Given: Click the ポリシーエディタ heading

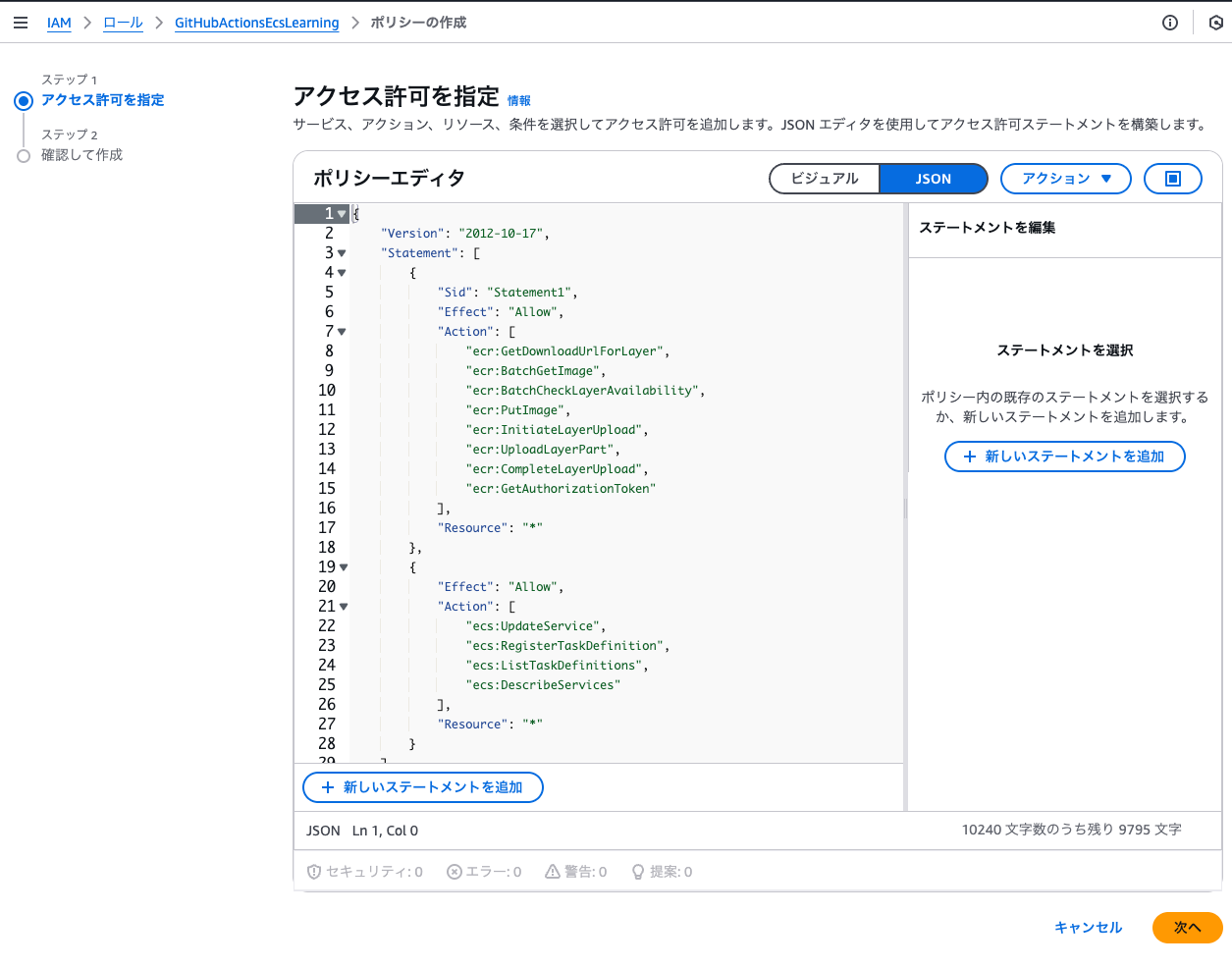Looking at the screenshot, I should point(389,179).
